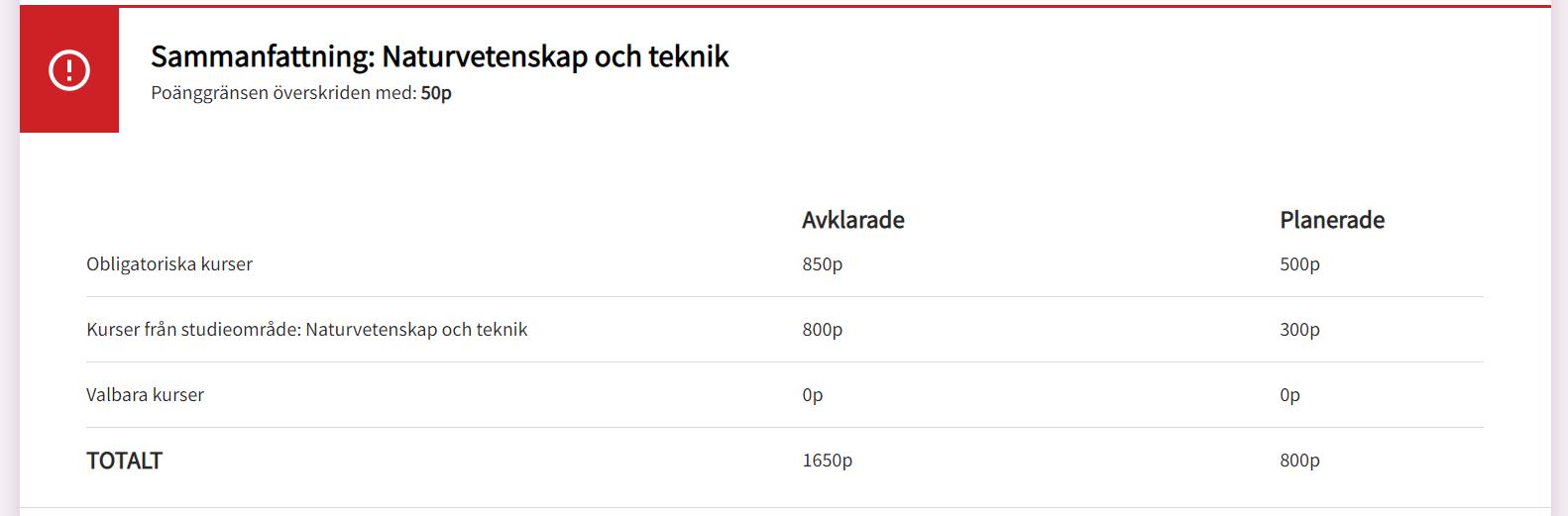The width and height of the screenshot is (1568, 516).
Task: Click the Valbara kurser row label
Action: pyautogui.click(x=145, y=395)
